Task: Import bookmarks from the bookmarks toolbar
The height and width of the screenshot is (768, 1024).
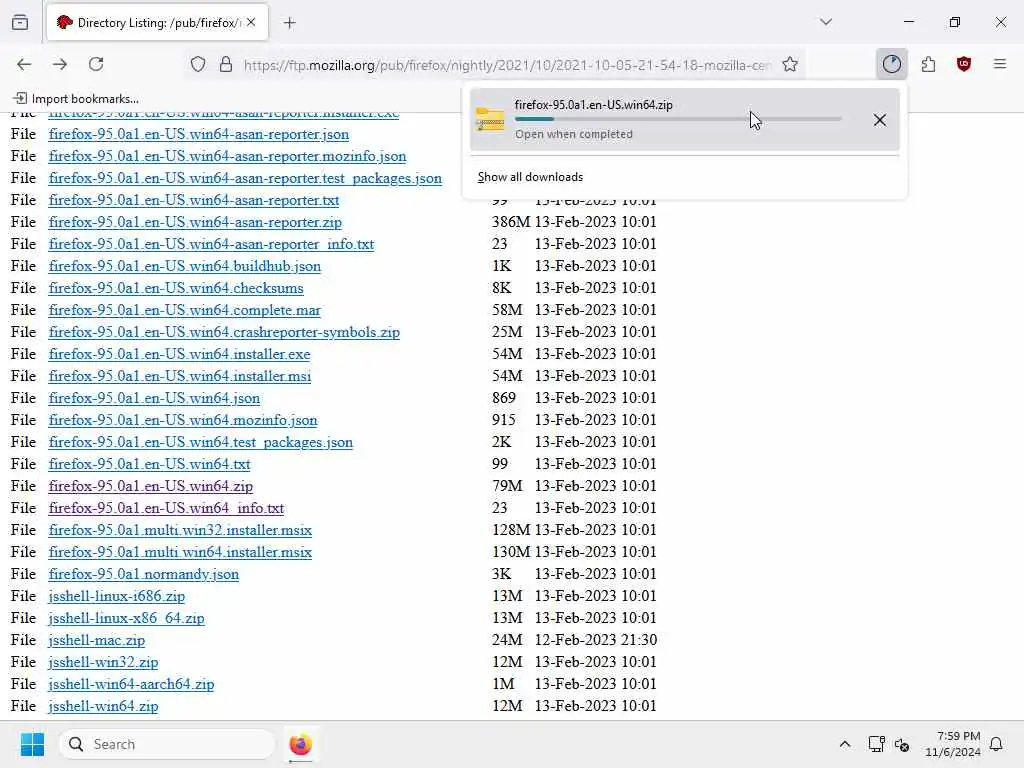Action: [76, 99]
